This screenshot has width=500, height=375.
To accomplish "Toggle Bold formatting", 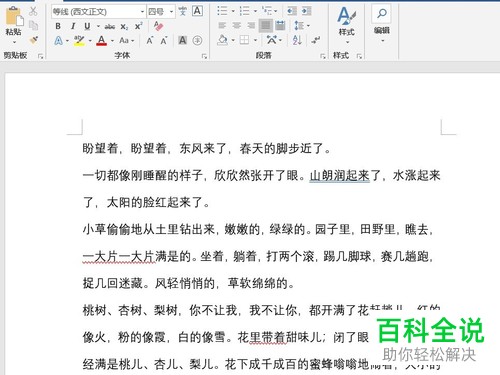I will [x=58, y=26].
